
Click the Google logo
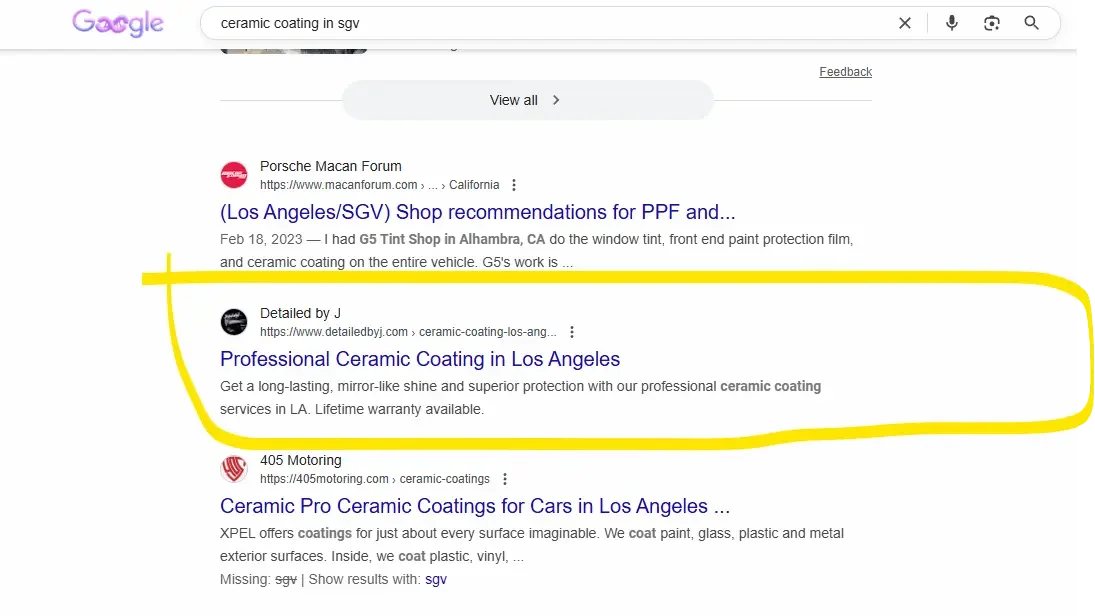(x=118, y=23)
